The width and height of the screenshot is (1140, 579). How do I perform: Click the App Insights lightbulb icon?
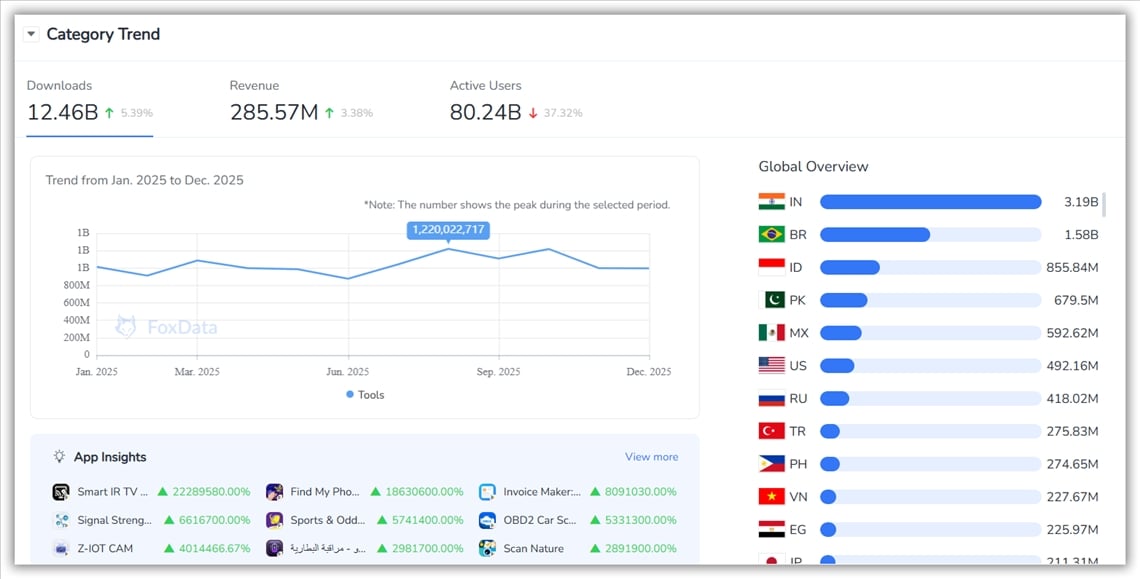(60, 457)
